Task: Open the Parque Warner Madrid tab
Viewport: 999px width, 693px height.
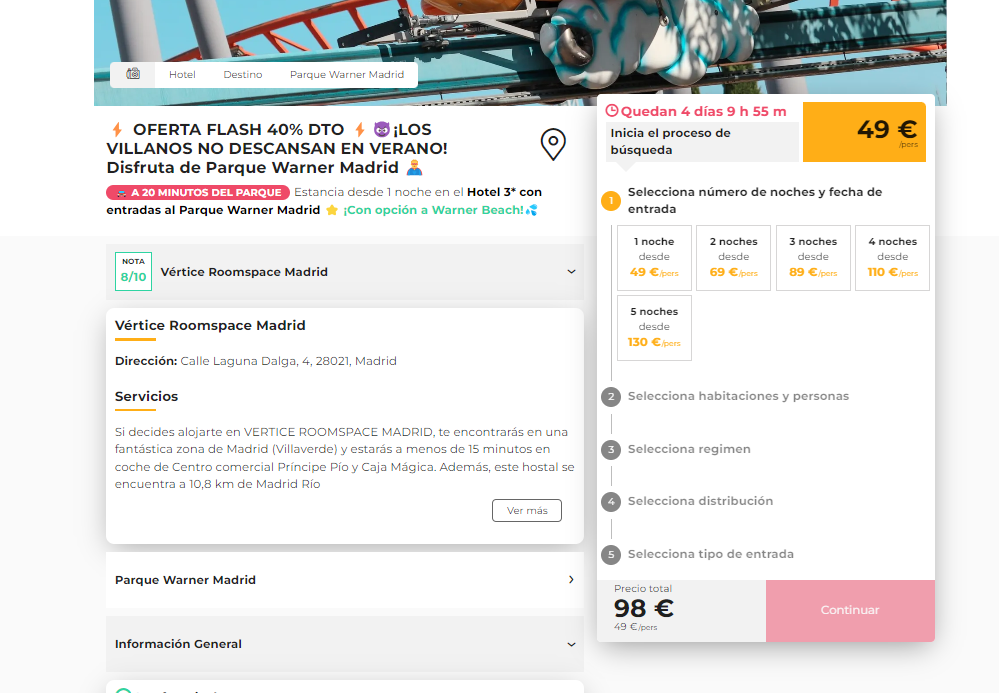Action: click(x=347, y=75)
